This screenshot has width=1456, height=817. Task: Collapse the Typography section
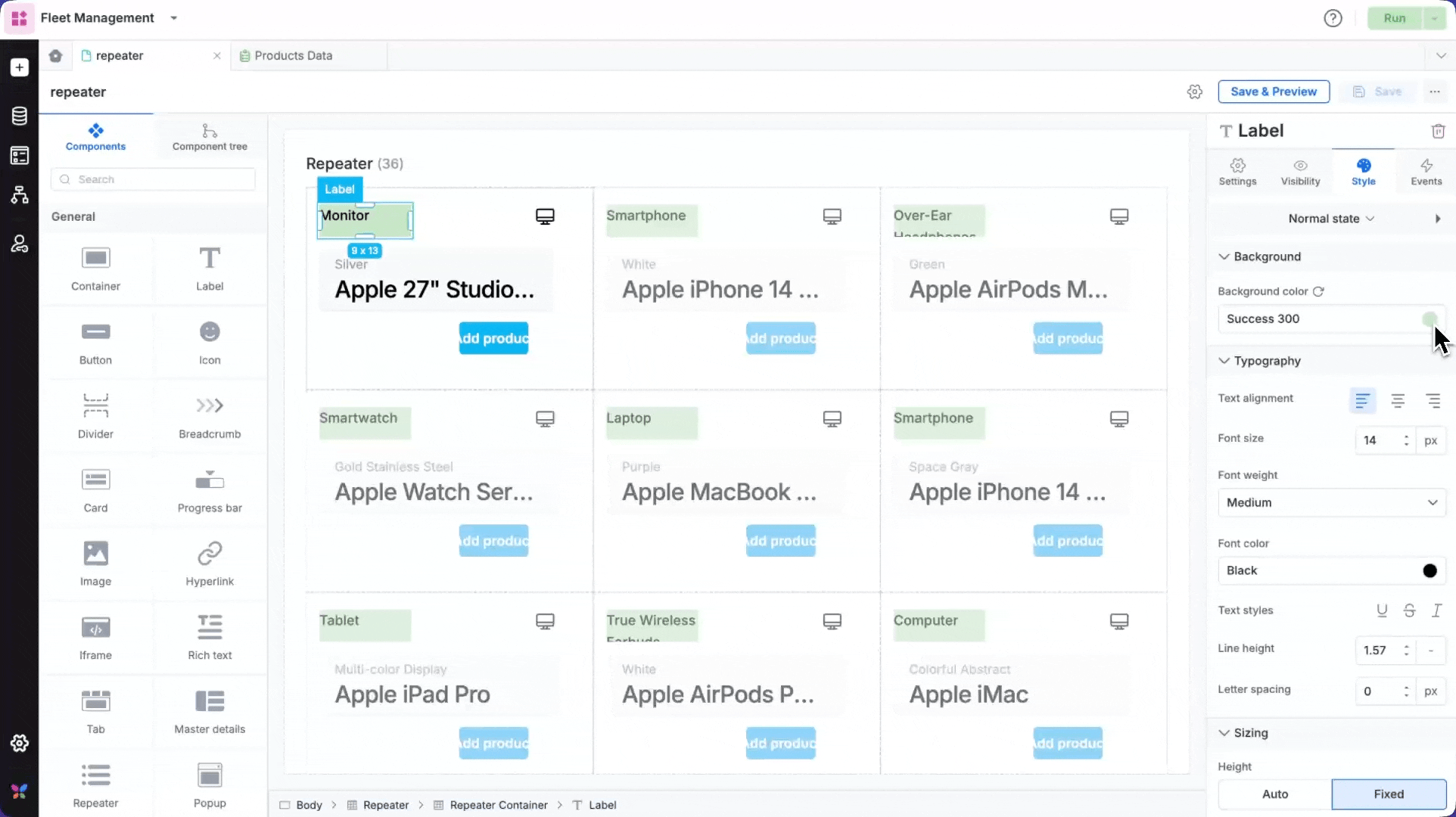click(x=1224, y=361)
